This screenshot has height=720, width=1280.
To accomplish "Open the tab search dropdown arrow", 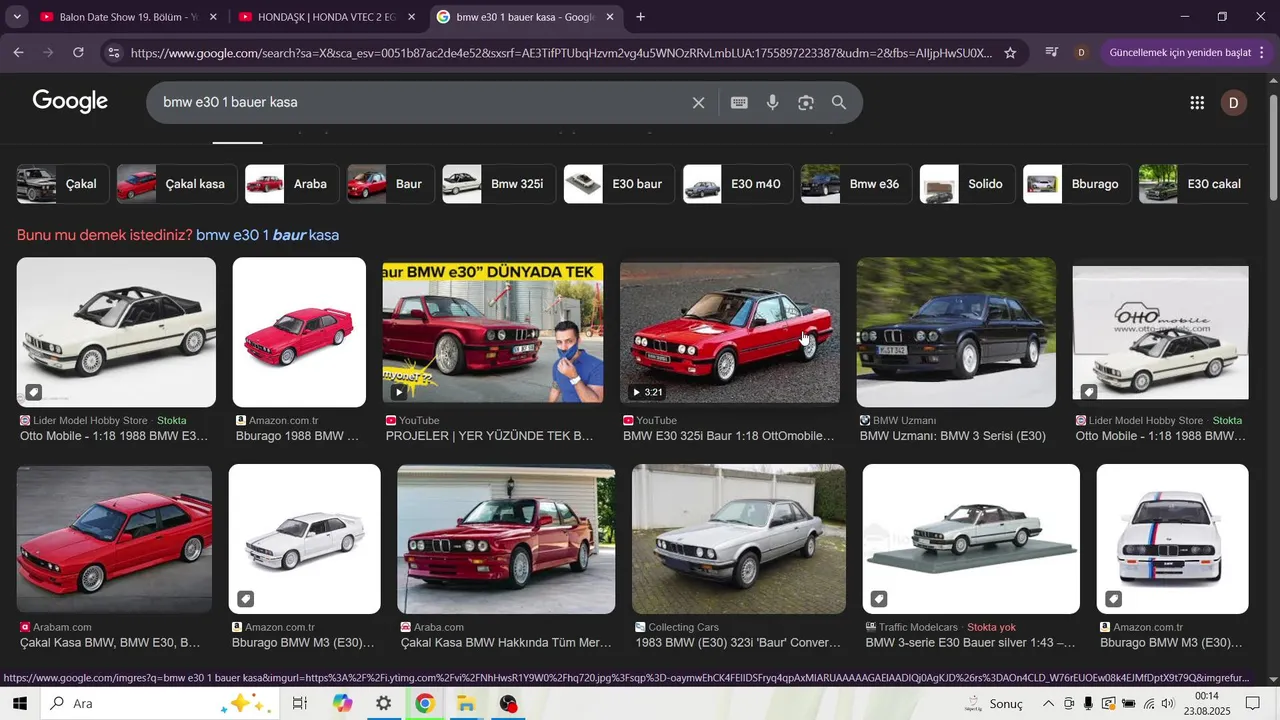I will (17, 17).
